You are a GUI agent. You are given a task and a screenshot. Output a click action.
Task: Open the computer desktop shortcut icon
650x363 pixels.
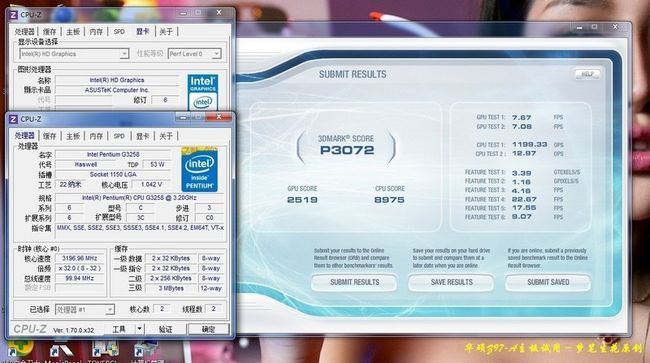(x=145, y=350)
